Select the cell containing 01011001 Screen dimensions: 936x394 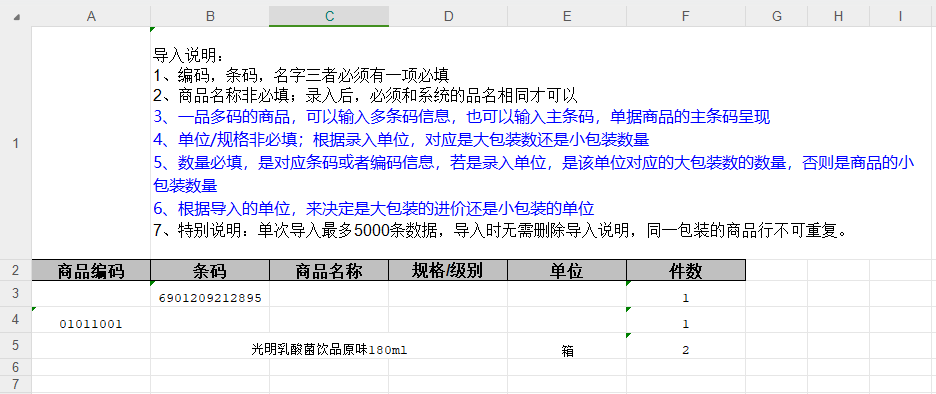(x=91, y=320)
